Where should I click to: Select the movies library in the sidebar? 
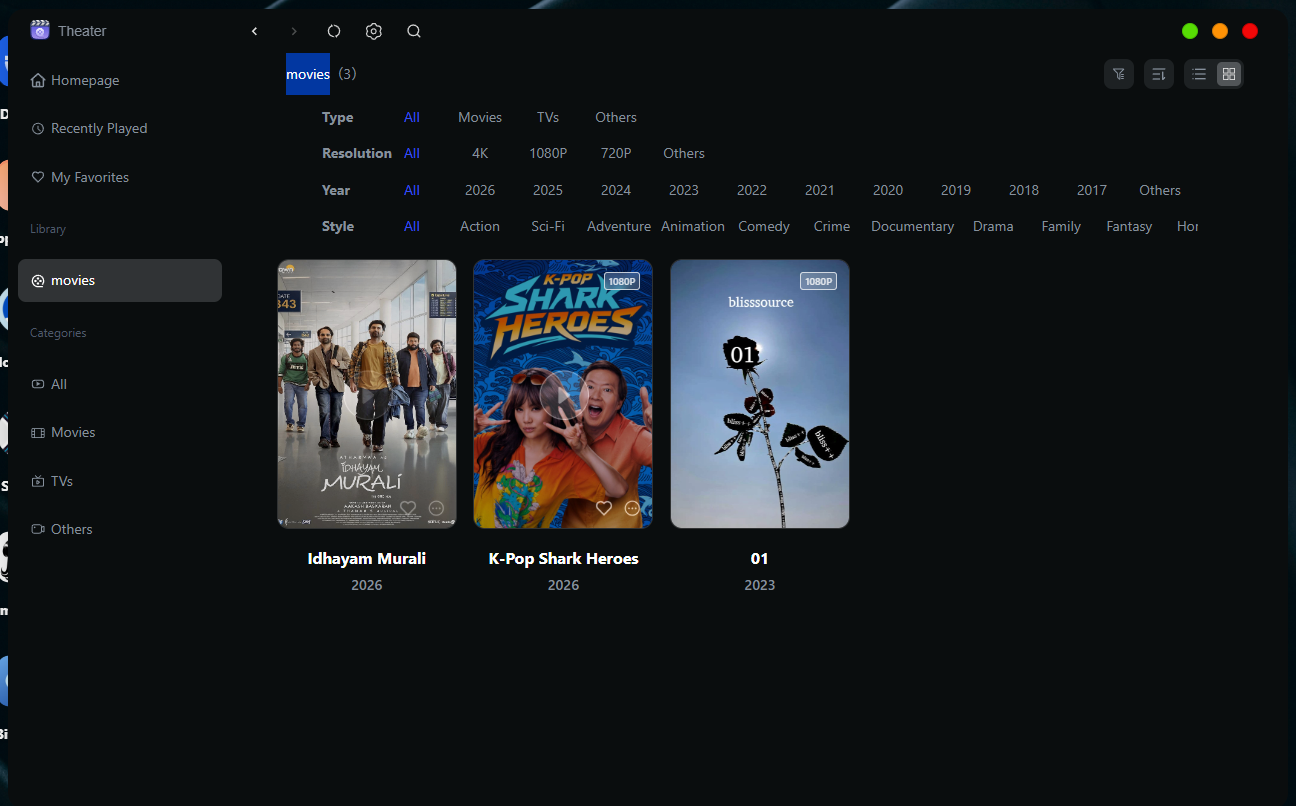coord(120,281)
